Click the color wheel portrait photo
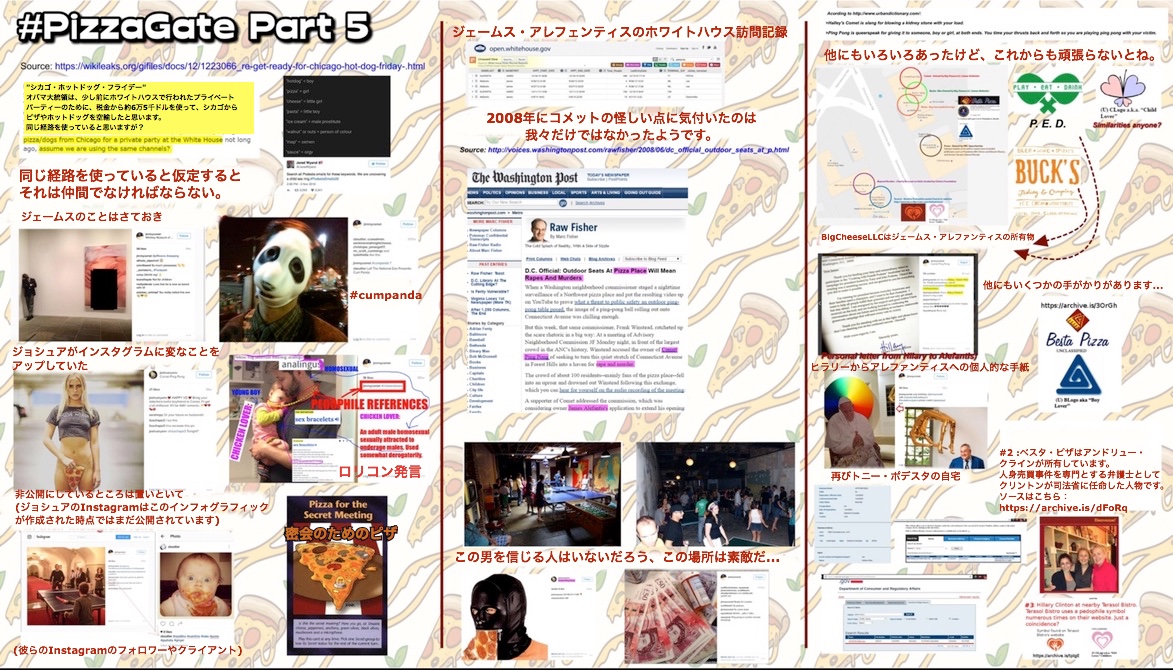Screen dimensions: 1173x670 [859, 420]
